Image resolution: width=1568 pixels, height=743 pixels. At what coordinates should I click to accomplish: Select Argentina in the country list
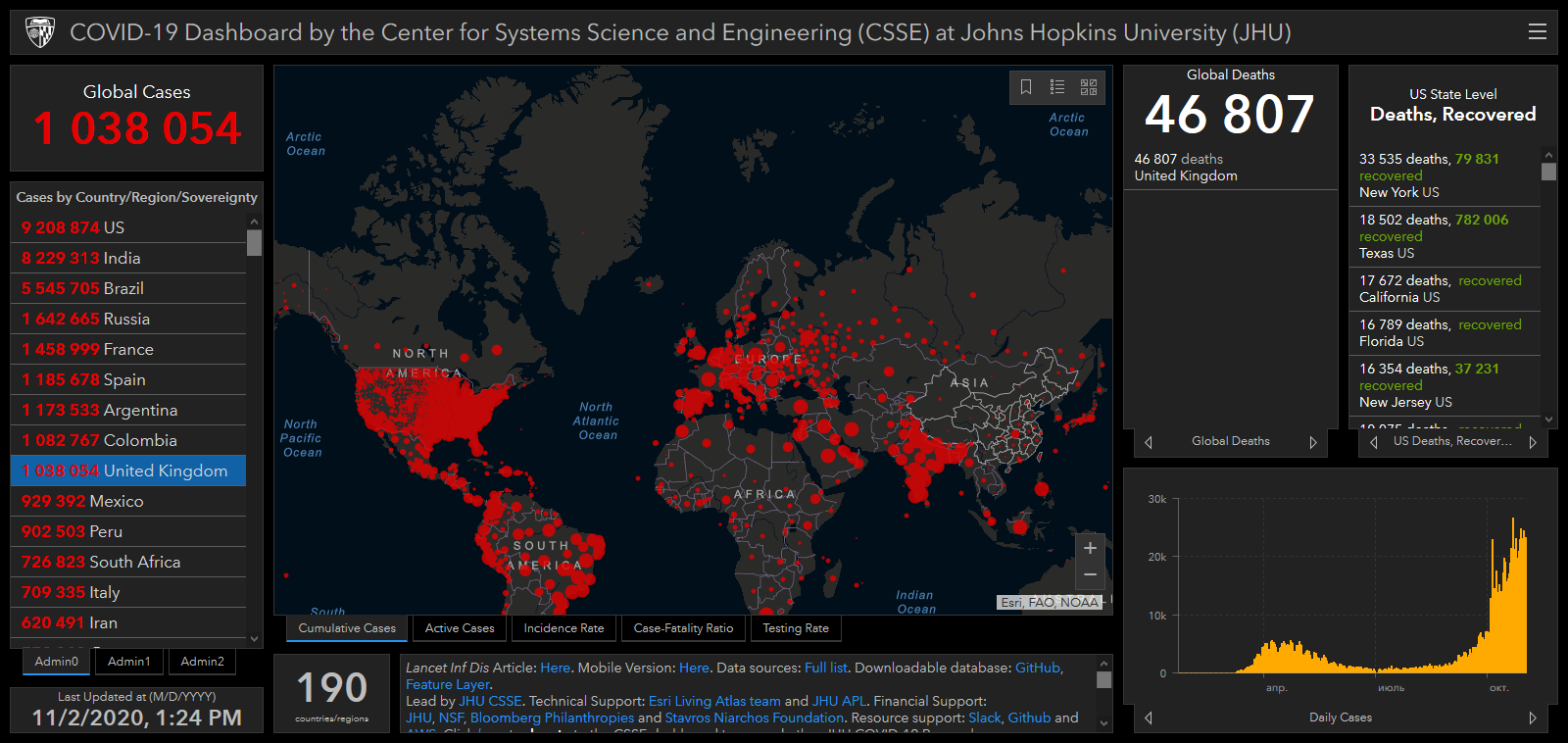pyautogui.click(x=128, y=410)
